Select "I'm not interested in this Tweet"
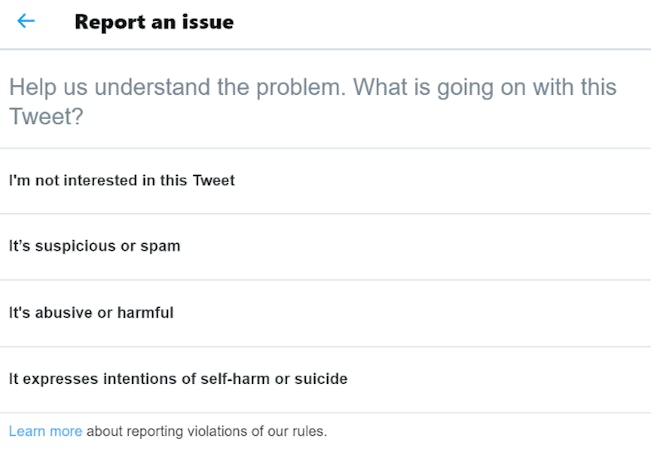 (x=122, y=181)
